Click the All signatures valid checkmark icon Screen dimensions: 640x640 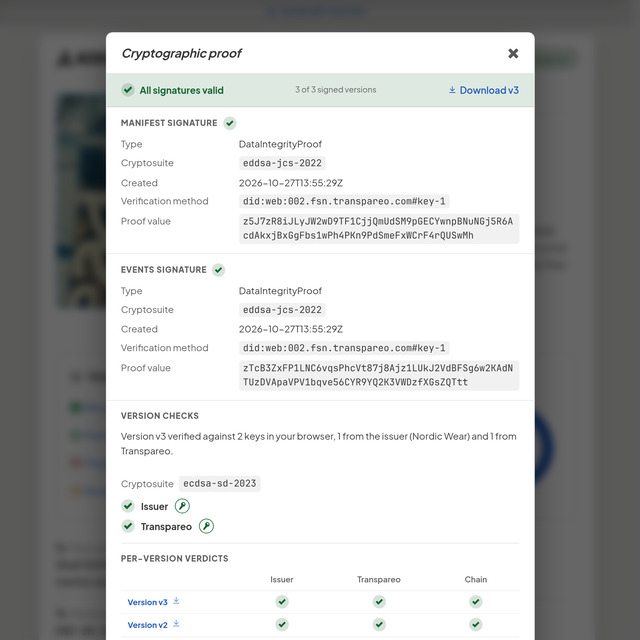tap(128, 90)
